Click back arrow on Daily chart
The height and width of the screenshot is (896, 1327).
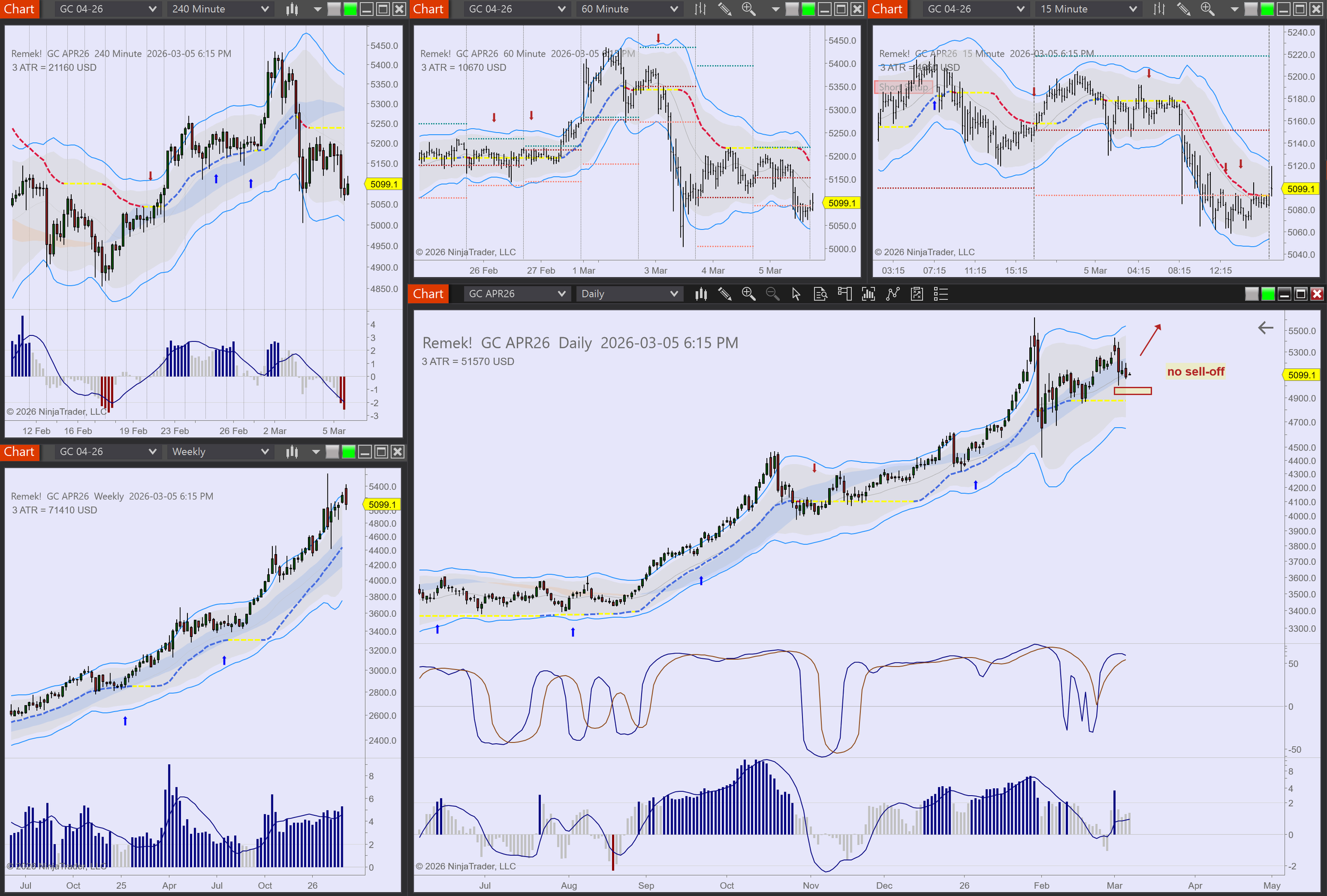click(x=1265, y=328)
